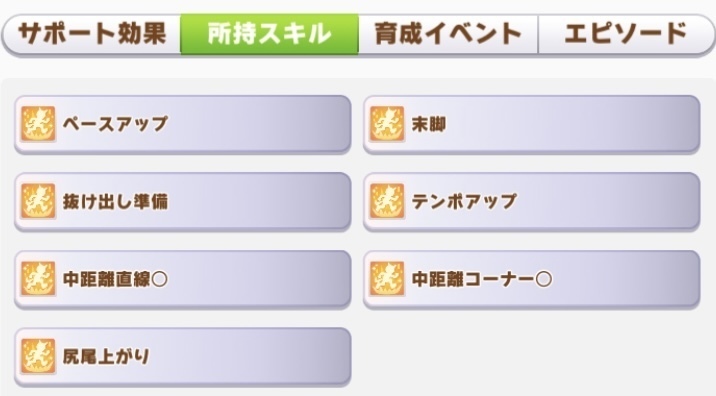The image size is (716, 396).
Task: Select the 抜け出し準備 skill label
Action: tap(115, 201)
